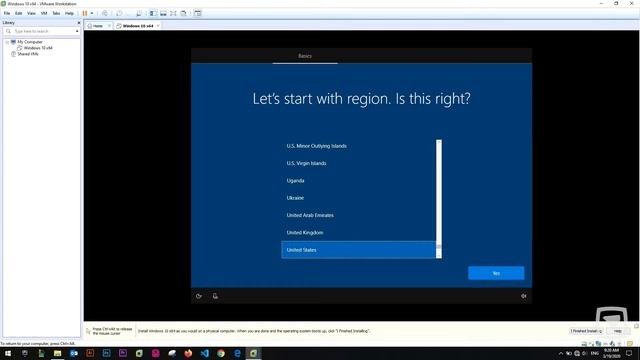
Task: Open Premiere Pro from taskbar
Action: point(123,353)
